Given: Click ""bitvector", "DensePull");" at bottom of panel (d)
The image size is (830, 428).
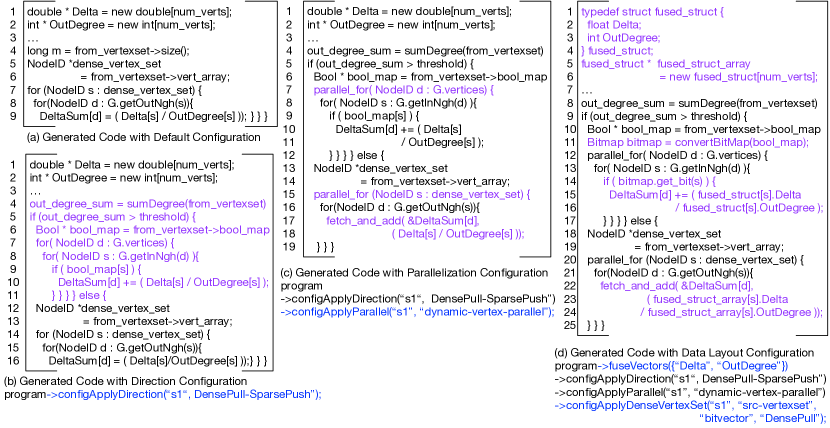Looking at the screenshot, I should tap(763, 418).
